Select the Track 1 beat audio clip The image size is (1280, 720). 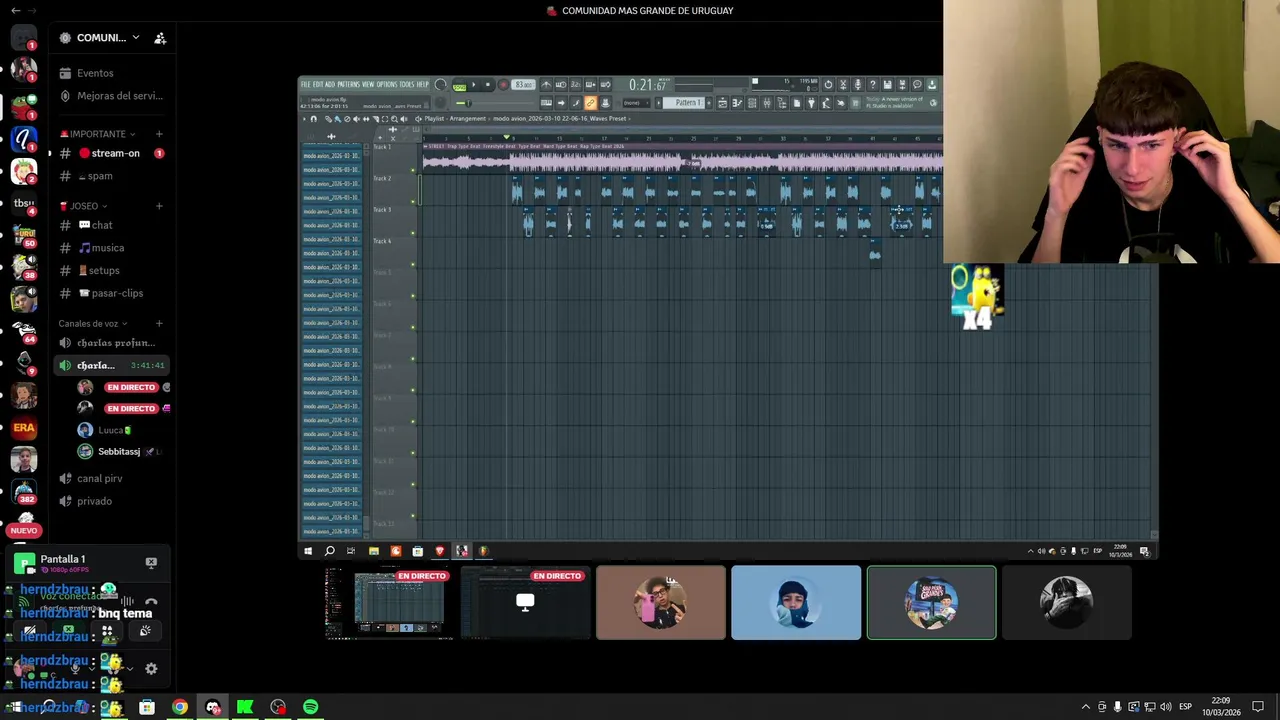click(x=682, y=160)
